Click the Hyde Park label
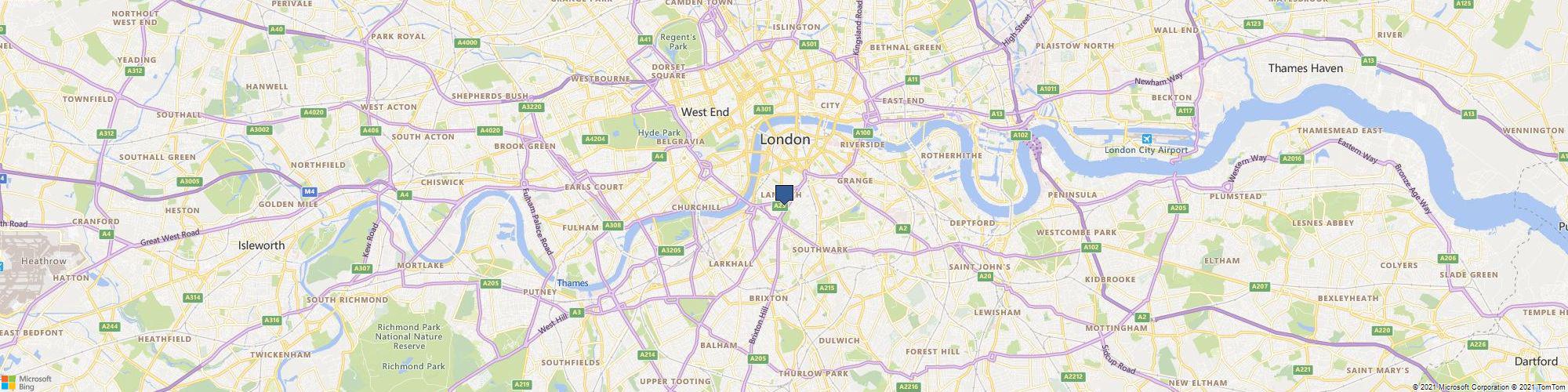Image resolution: width=1568 pixels, height=392 pixels. (x=659, y=133)
